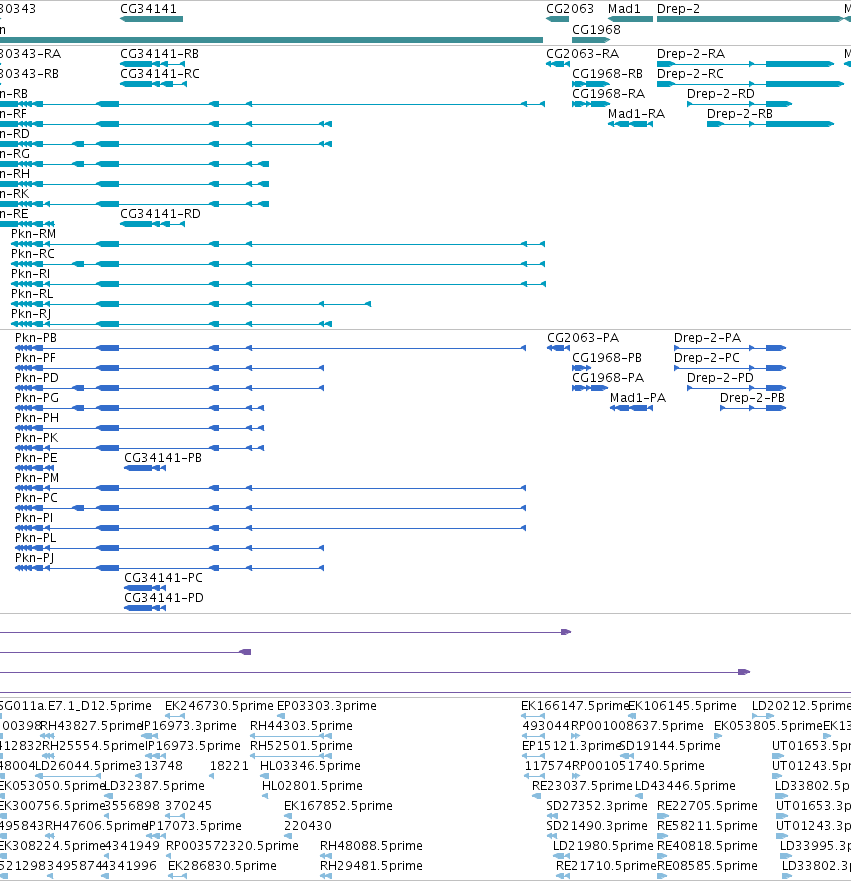Click protein Drep-2-PD

[x=720, y=378]
